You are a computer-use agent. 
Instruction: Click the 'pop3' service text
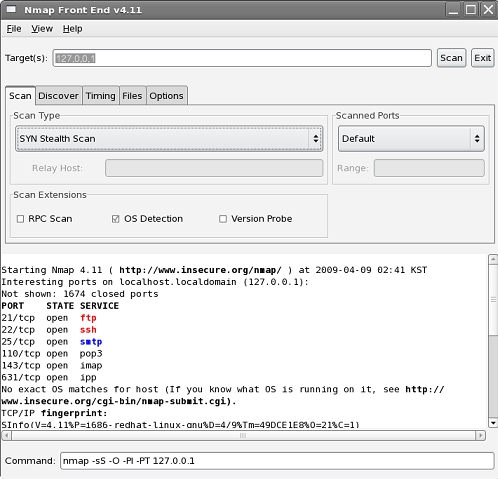91,354
